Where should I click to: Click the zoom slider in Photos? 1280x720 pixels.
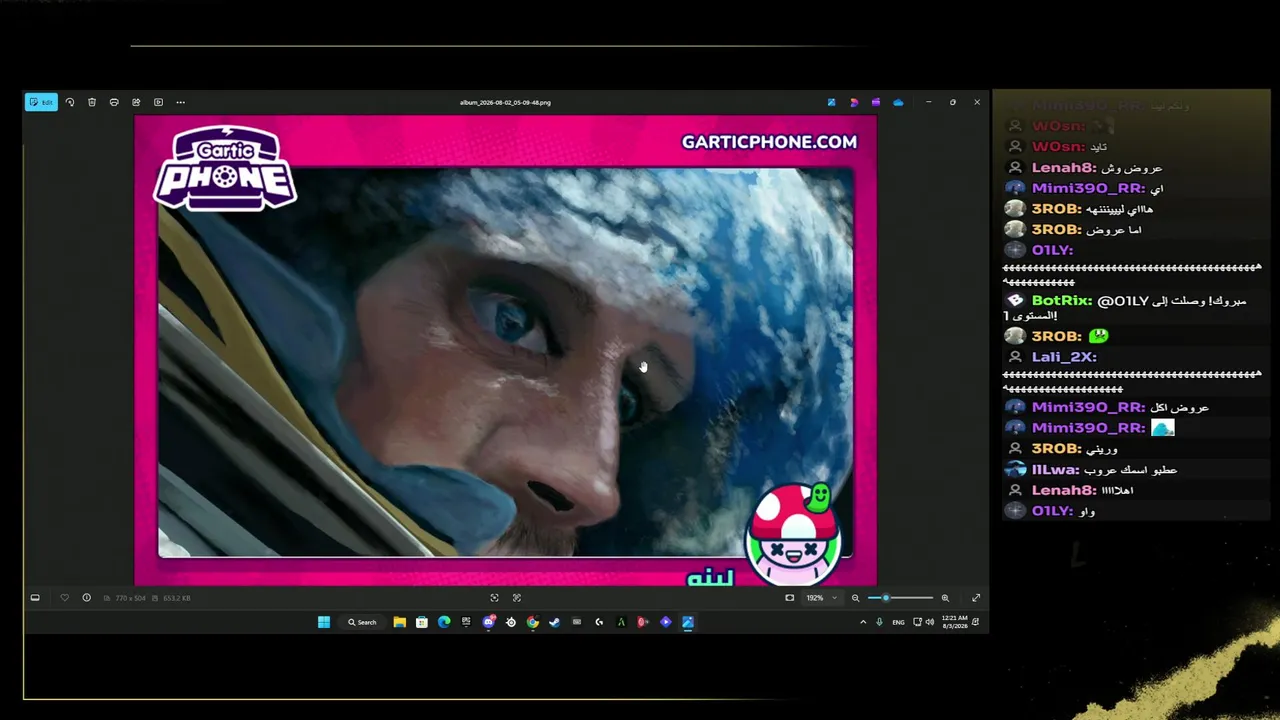[x=900, y=598]
